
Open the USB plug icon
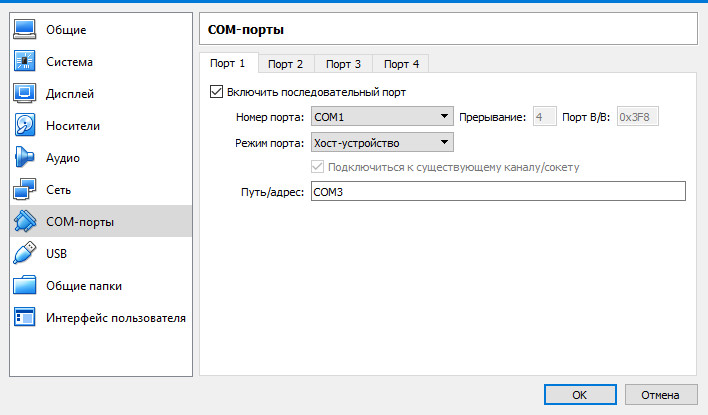[26, 254]
